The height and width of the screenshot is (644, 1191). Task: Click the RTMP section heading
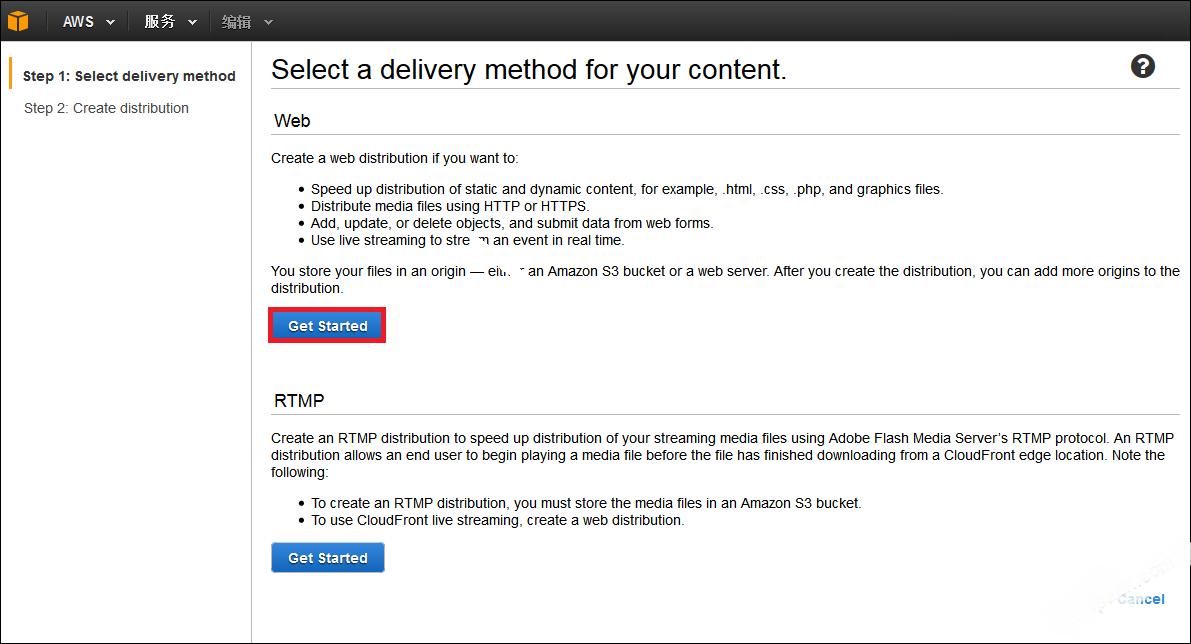(299, 400)
